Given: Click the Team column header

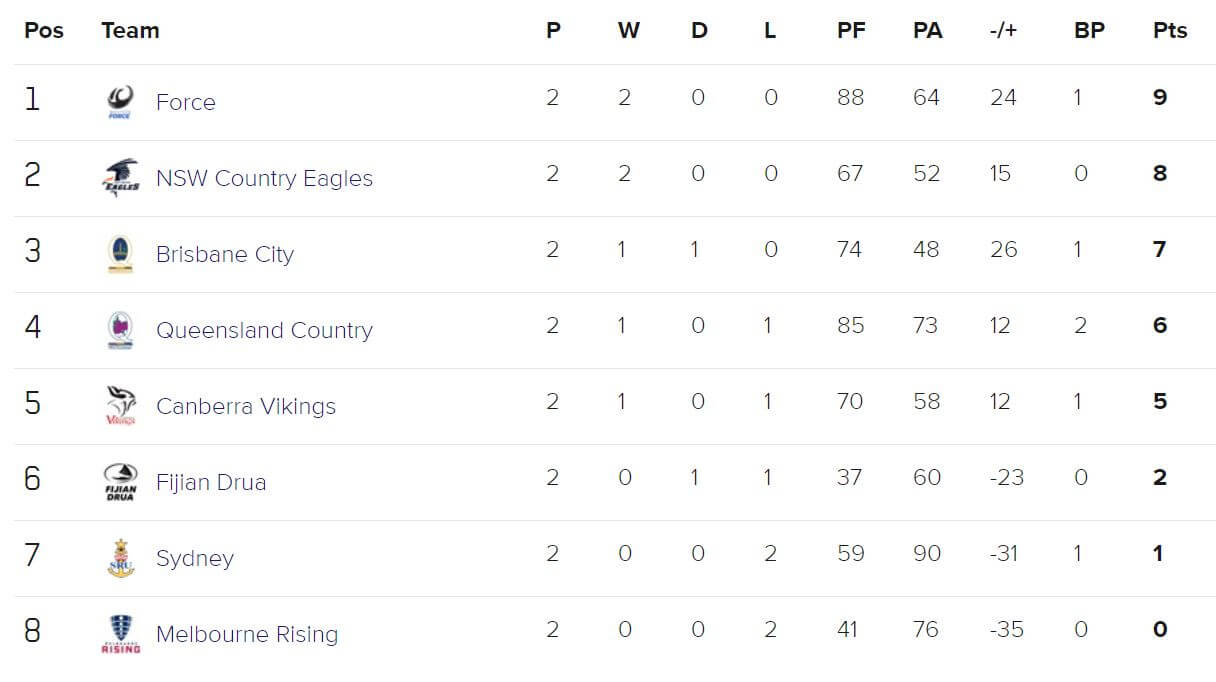Looking at the screenshot, I should click(130, 30).
